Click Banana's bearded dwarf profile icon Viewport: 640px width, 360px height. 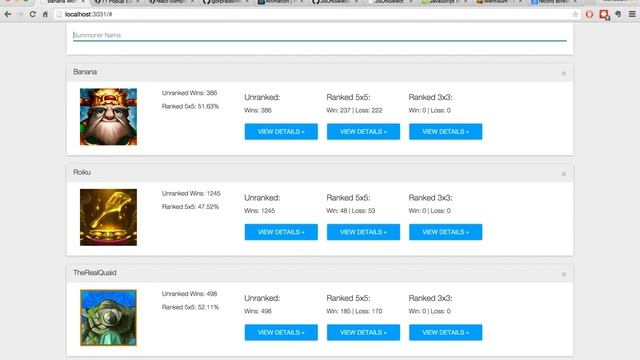(109, 117)
